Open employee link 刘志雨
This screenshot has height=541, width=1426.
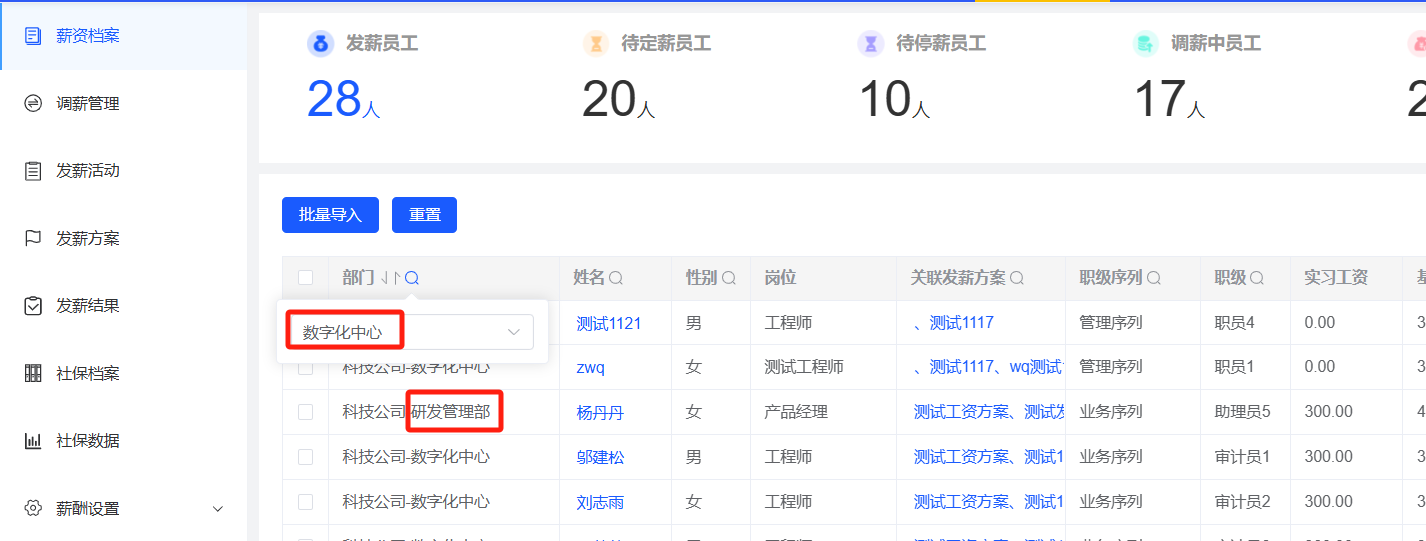pos(600,502)
